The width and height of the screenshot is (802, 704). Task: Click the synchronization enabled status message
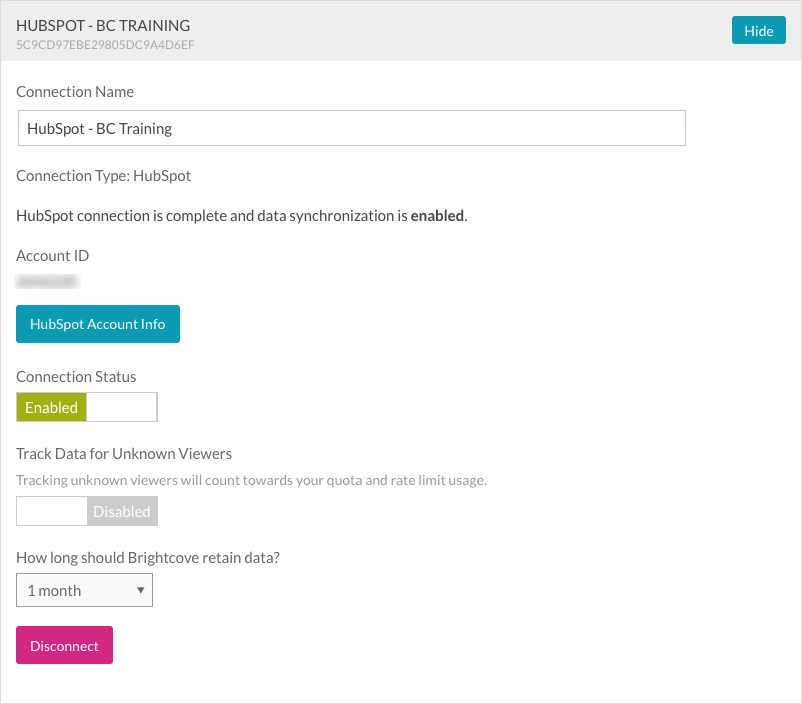click(242, 216)
